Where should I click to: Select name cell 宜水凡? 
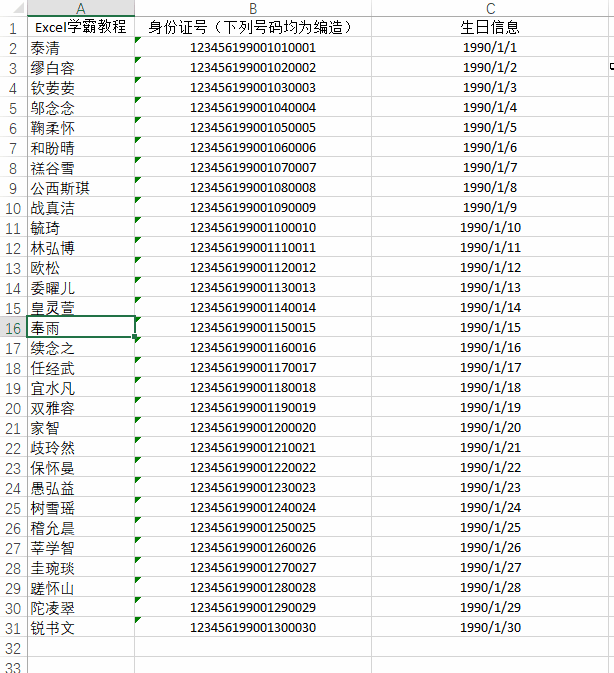click(x=81, y=388)
